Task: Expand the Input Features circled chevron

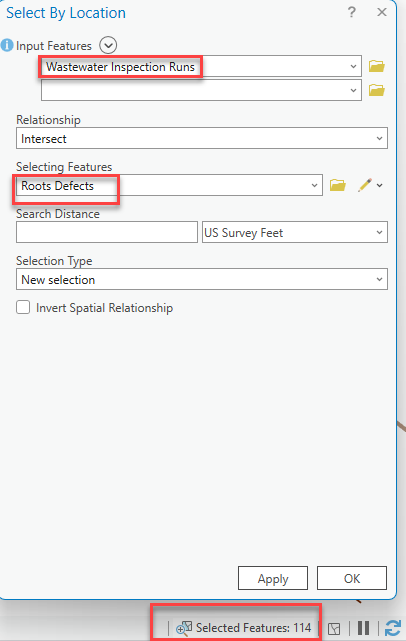Action: point(108,45)
